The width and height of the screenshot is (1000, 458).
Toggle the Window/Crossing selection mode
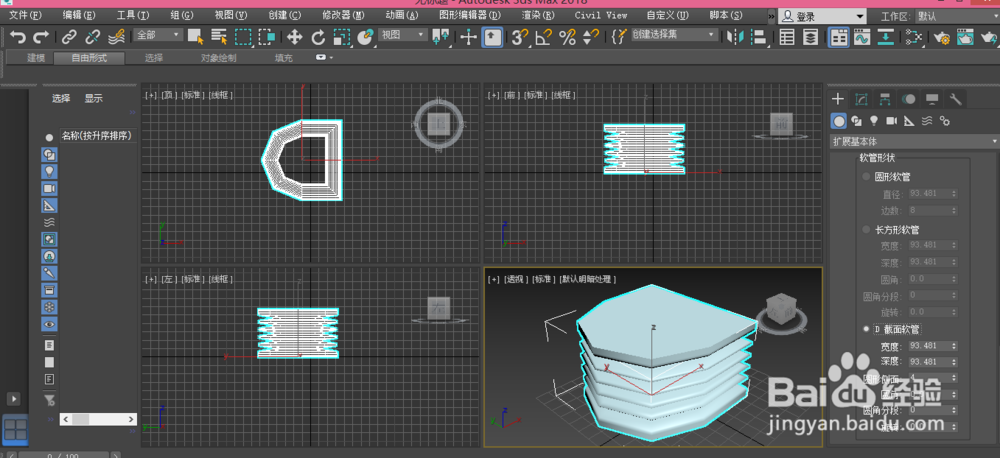pos(267,37)
